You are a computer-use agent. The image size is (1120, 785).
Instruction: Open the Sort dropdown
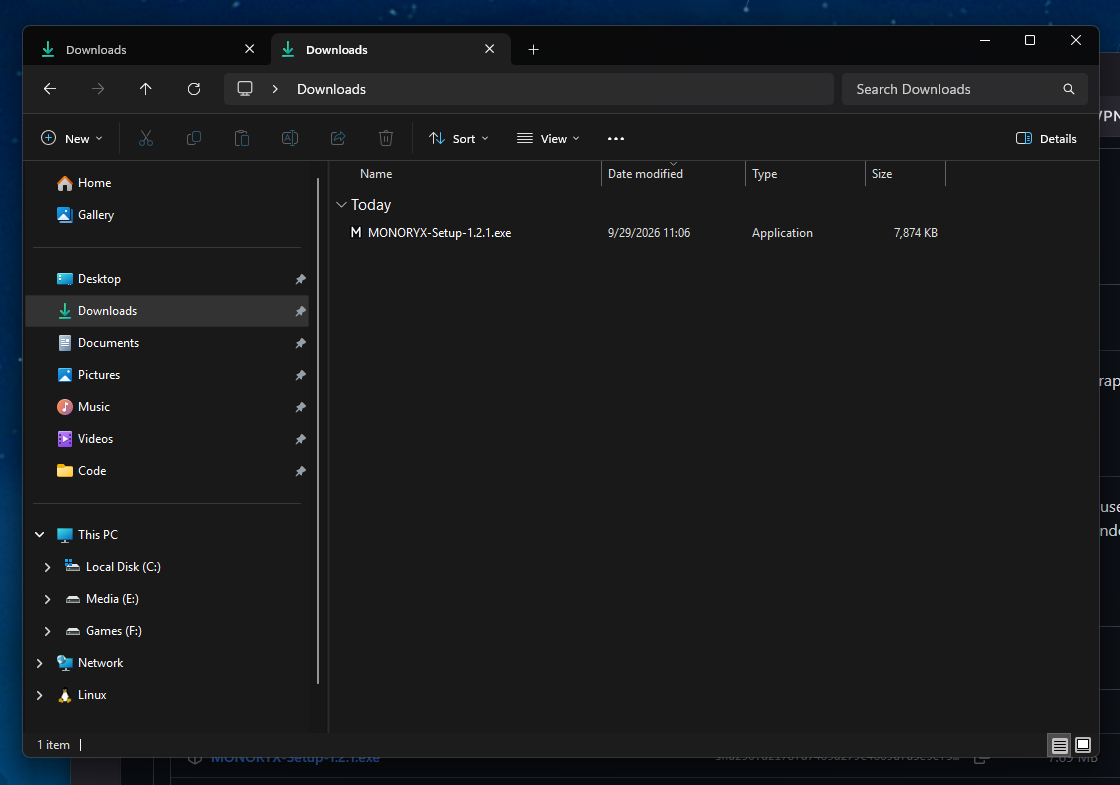pos(459,139)
